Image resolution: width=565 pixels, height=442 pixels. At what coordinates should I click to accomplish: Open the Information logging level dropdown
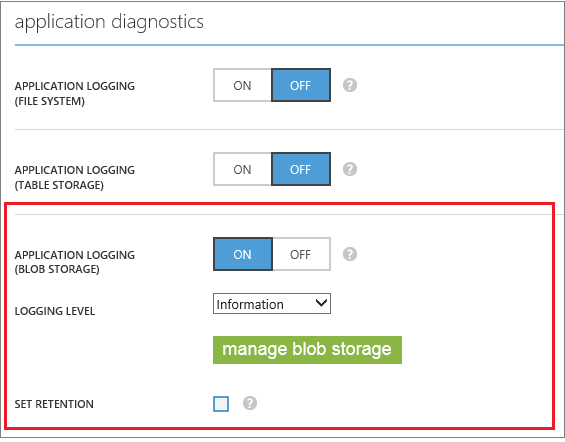tap(272, 304)
